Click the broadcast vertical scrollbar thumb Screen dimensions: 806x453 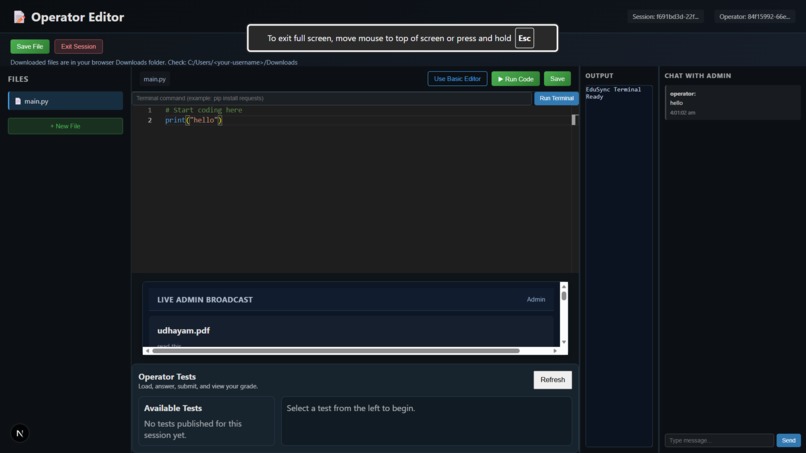point(564,296)
